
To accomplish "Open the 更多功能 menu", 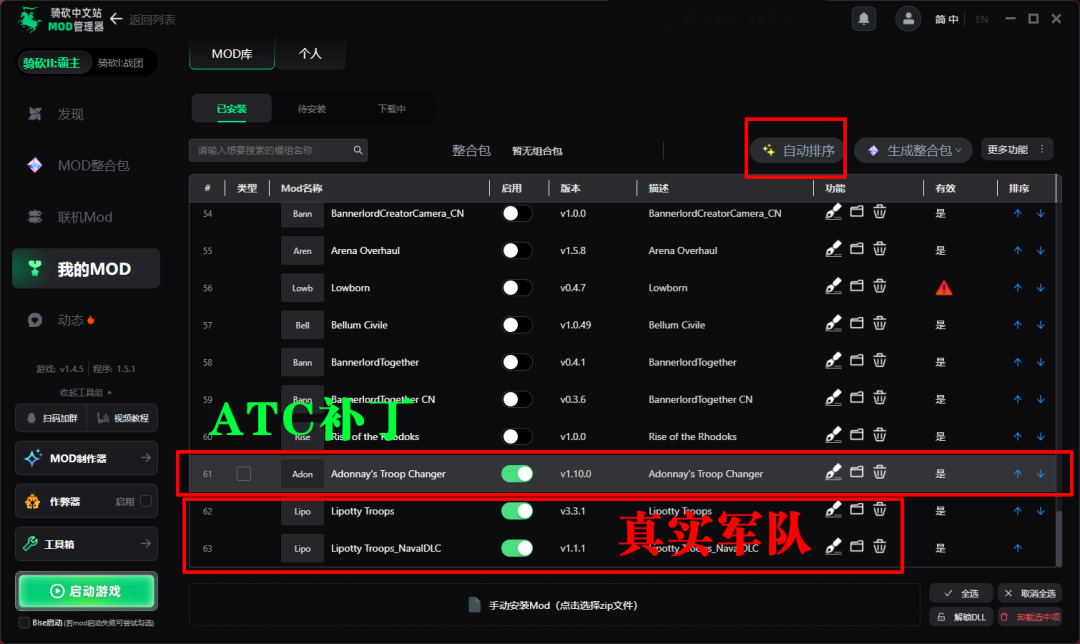I will (1017, 149).
